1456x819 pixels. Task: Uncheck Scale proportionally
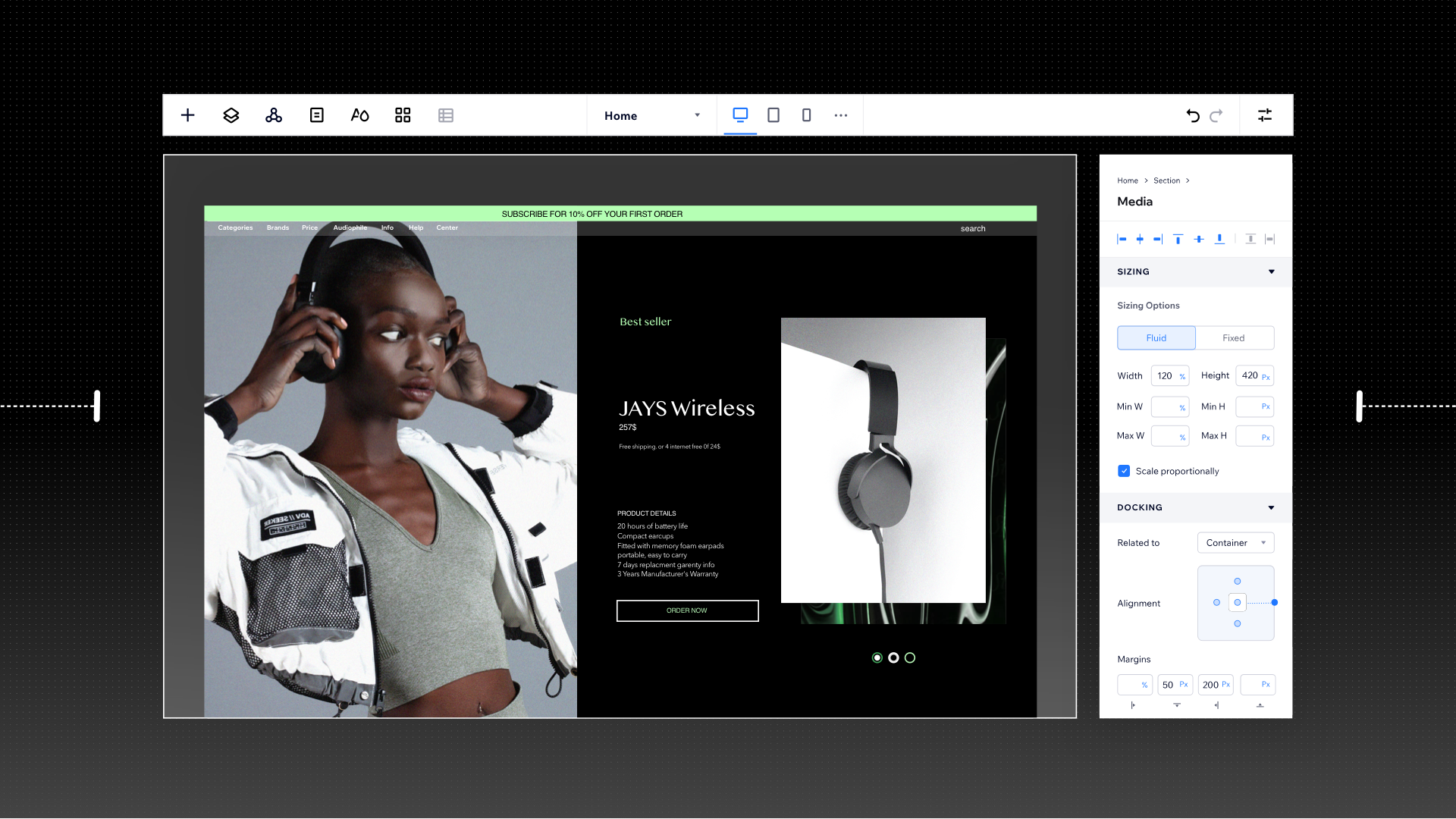tap(1124, 471)
